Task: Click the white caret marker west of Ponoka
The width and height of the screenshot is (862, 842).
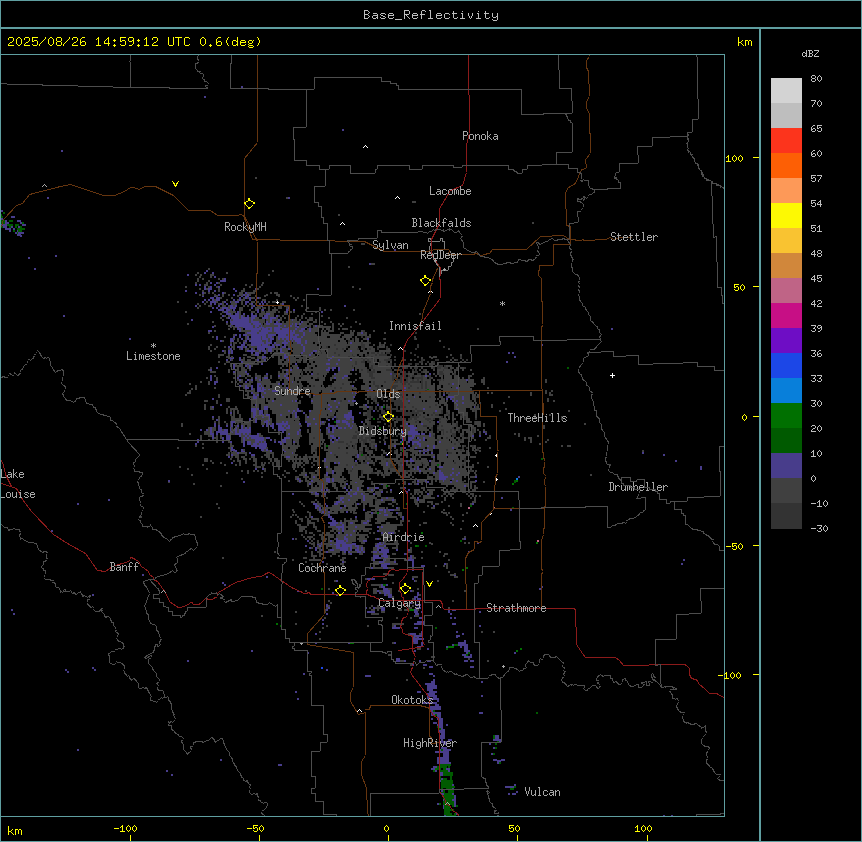Action: coord(365,147)
